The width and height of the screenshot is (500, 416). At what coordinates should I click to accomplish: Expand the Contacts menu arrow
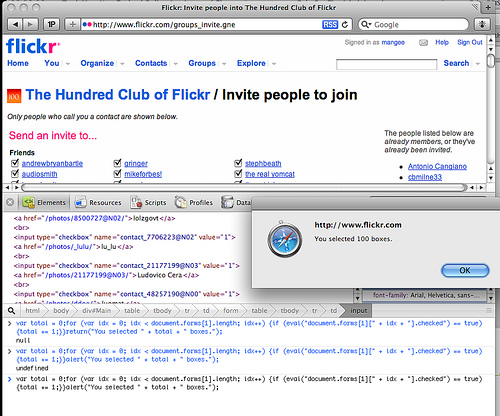(176, 64)
